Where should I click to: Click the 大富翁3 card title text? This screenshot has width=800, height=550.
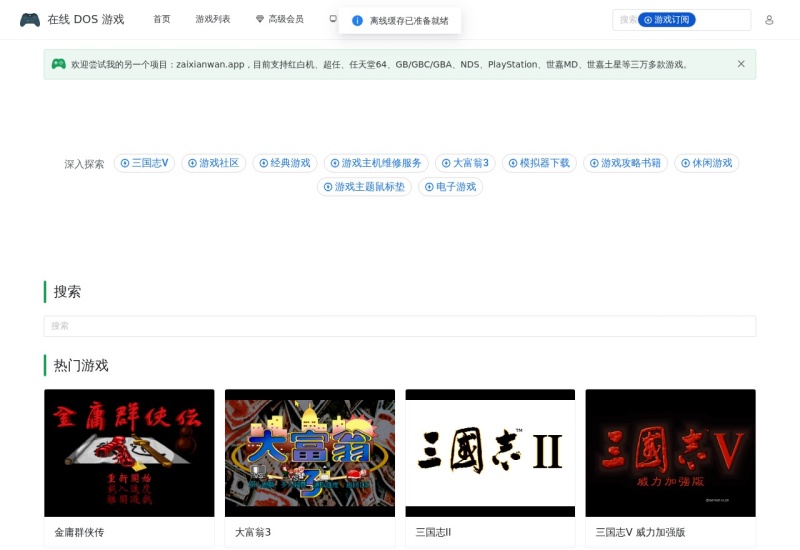coord(253,532)
